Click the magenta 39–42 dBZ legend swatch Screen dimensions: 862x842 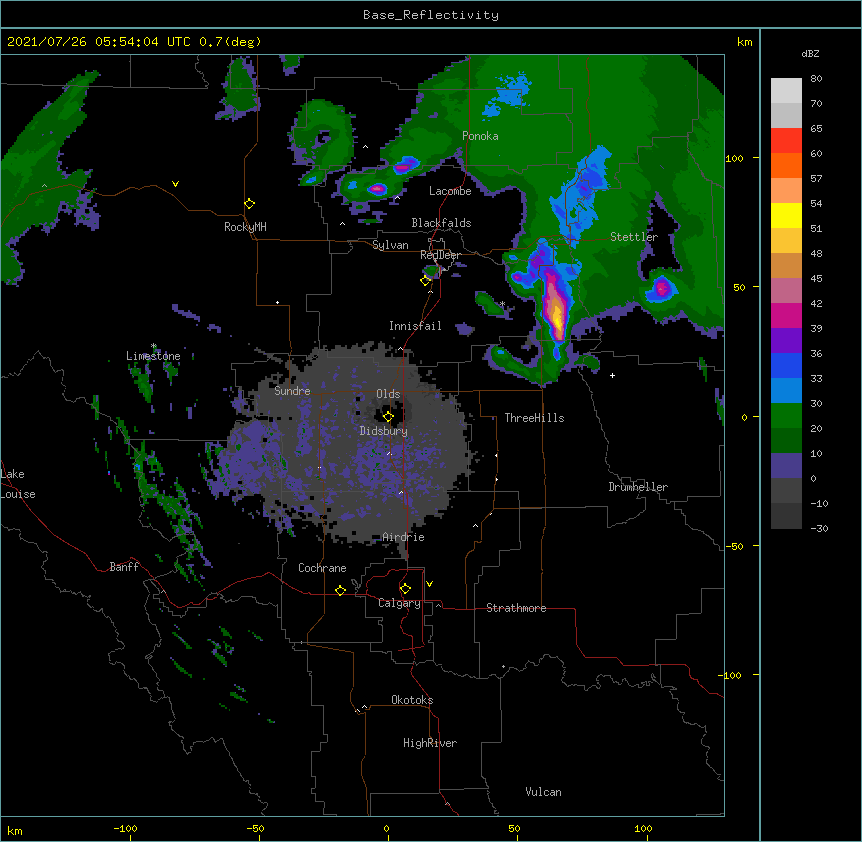pyautogui.click(x=786, y=315)
